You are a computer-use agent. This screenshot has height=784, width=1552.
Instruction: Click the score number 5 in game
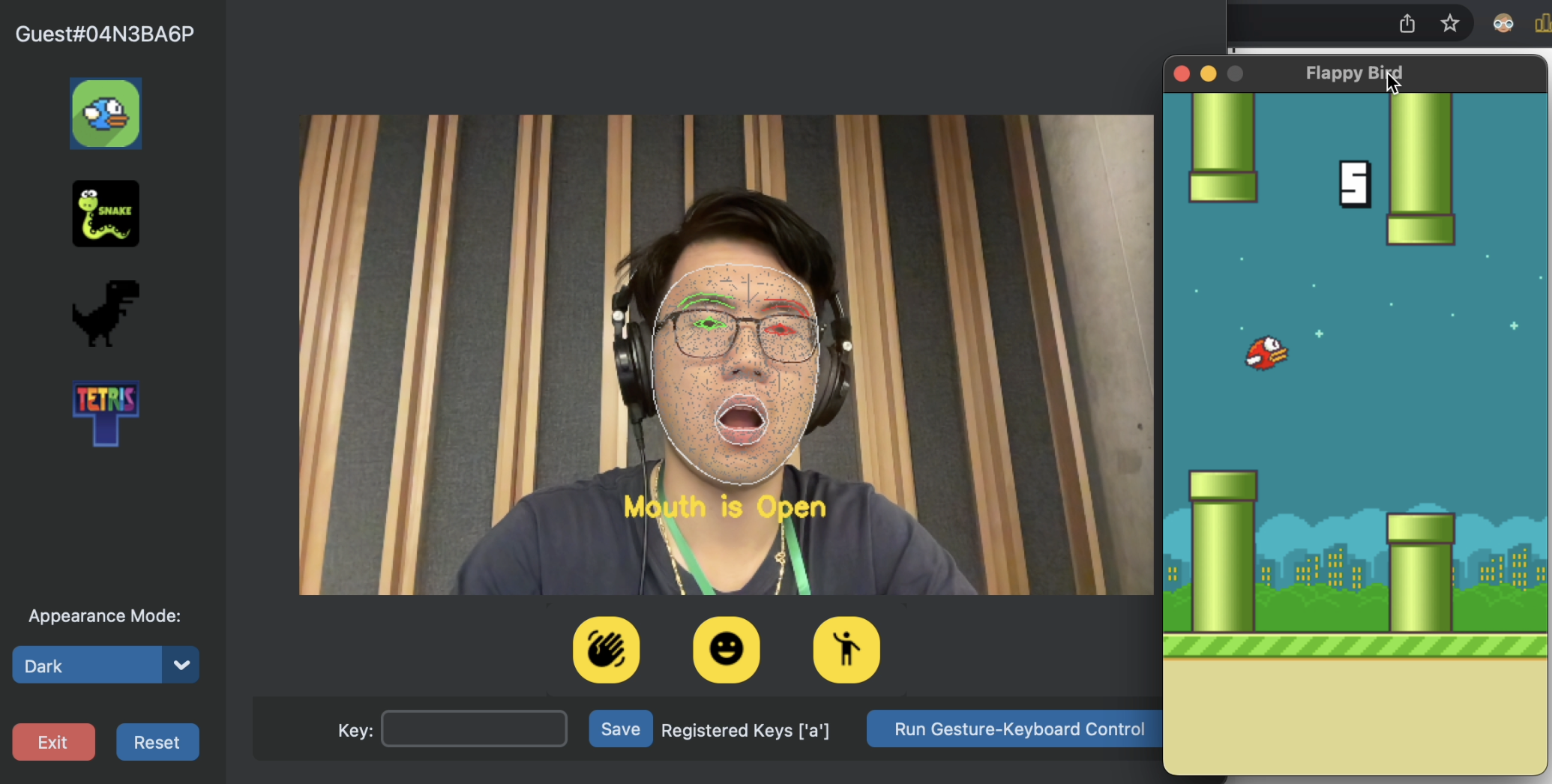pyautogui.click(x=1355, y=184)
